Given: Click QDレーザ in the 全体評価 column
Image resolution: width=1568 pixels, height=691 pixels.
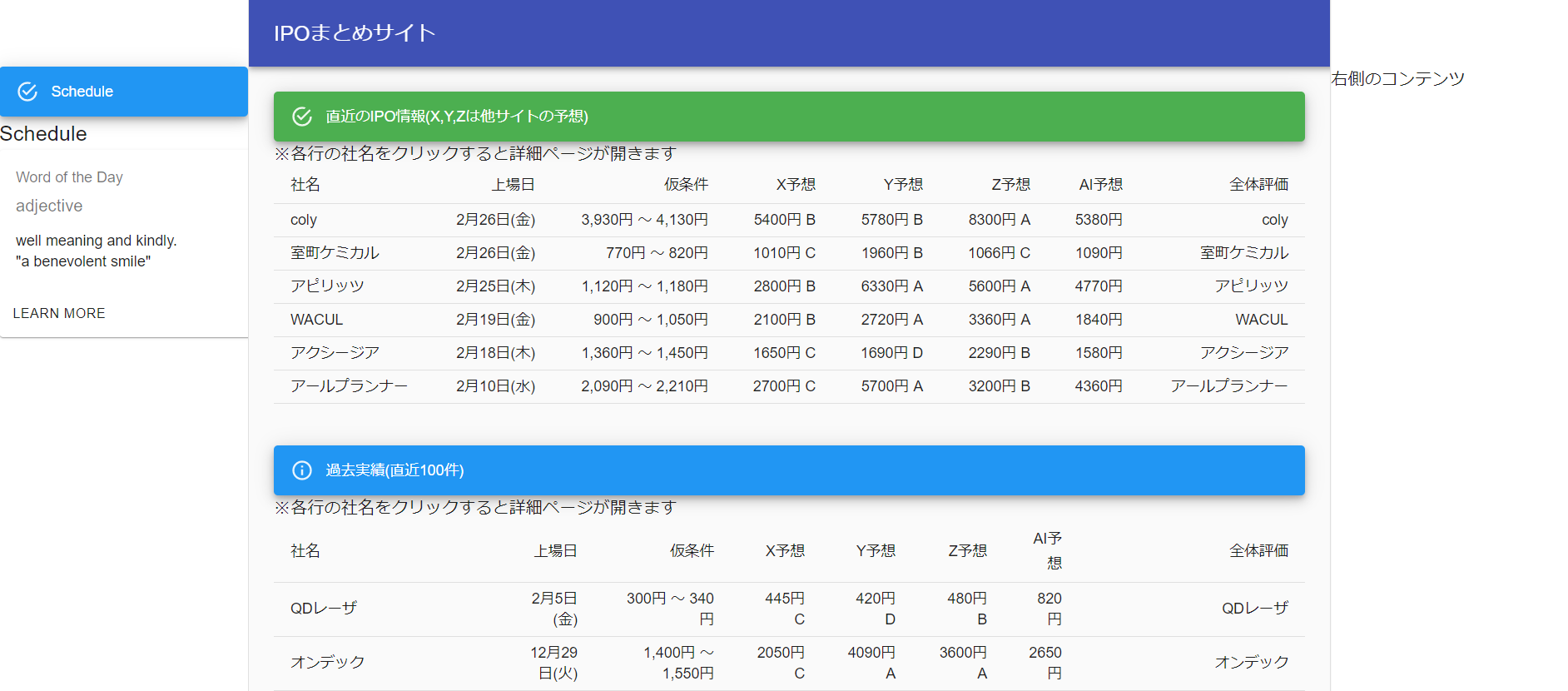Looking at the screenshot, I should (1255, 609).
